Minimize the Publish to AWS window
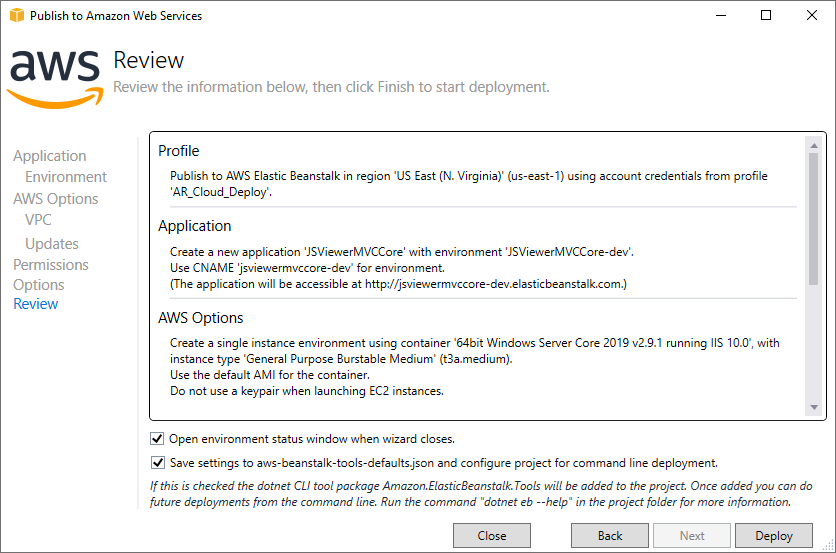 (721, 15)
